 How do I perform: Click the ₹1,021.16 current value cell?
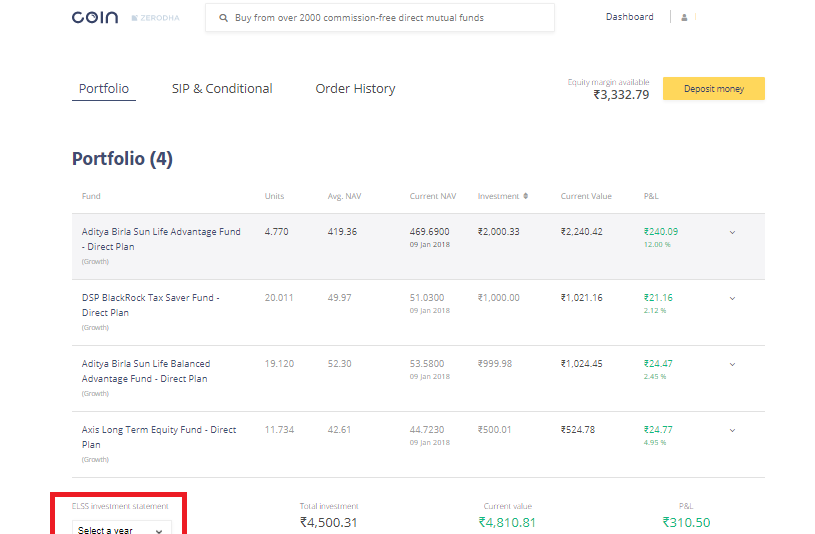[x=582, y=297]
